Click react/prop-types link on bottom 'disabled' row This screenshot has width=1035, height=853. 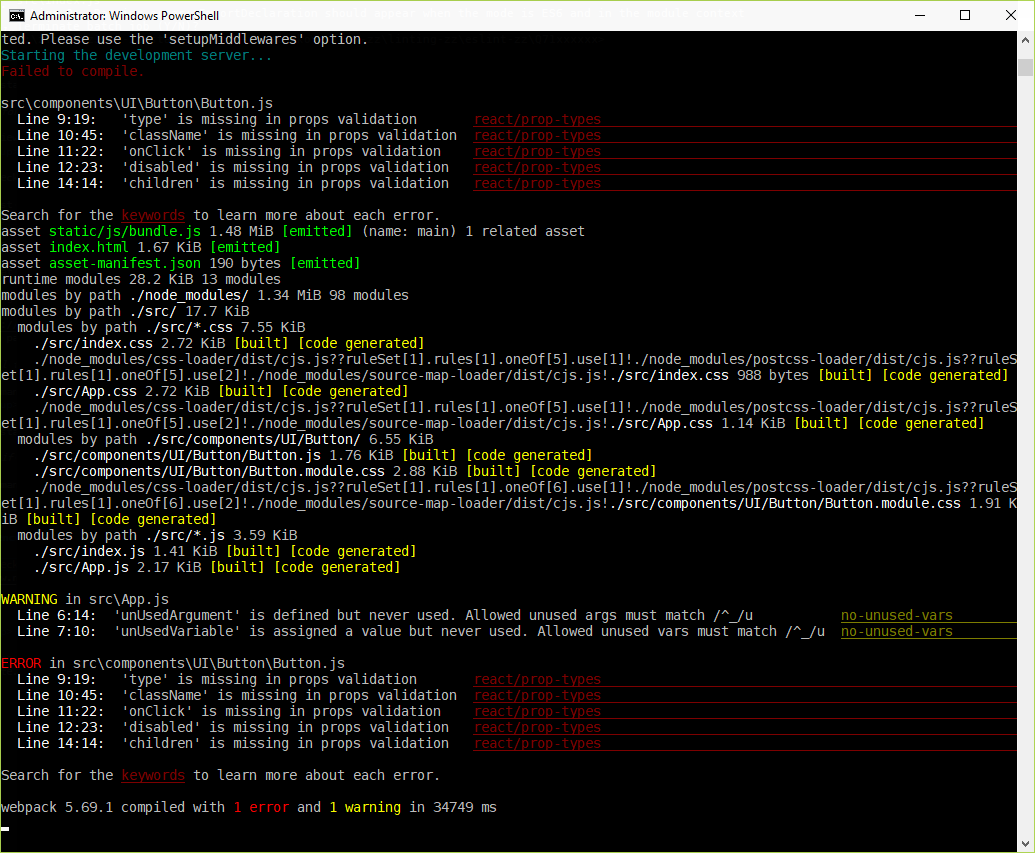pos(537,728)
